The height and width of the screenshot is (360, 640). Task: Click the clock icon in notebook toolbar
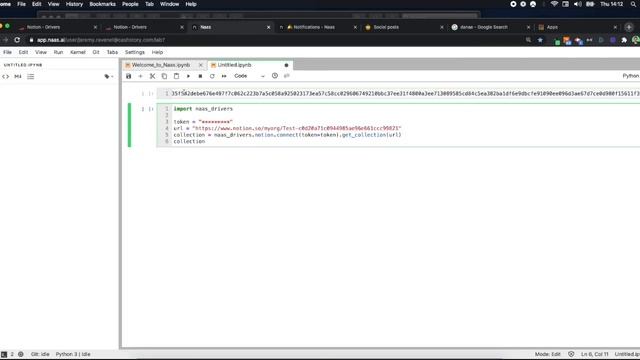pos(275,76)
